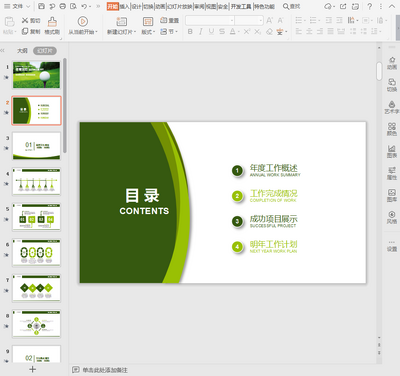
Task: Open the font size dropdown
Action: (261, 21)
